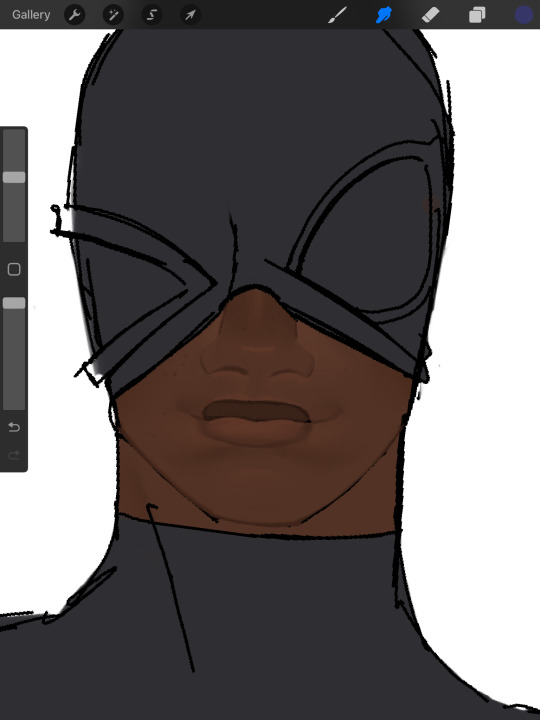540x720 pixels.
Task: Redo the undone stroke
Action: 14,455
